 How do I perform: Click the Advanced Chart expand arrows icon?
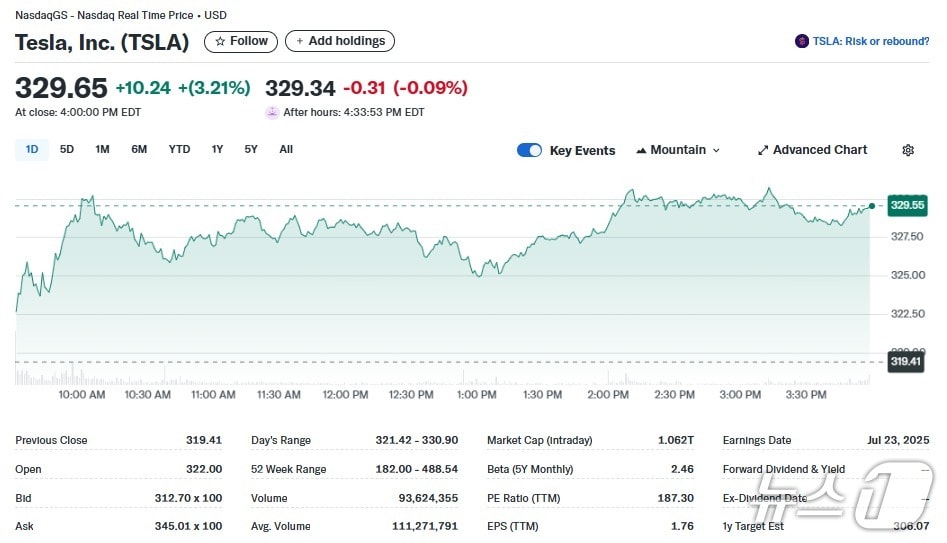pos(763,150)
